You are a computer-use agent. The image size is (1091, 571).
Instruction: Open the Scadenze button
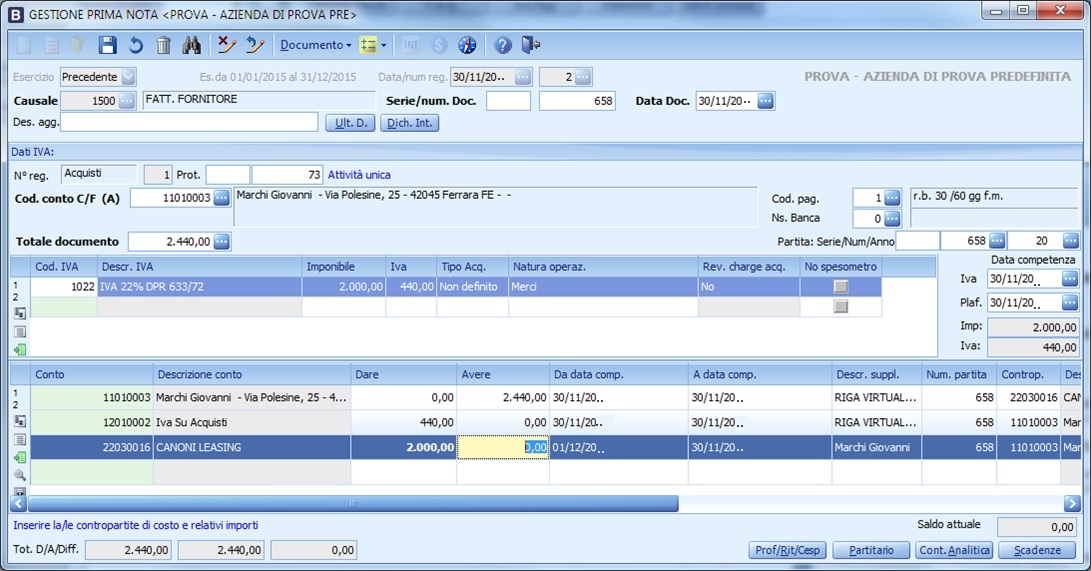[1036, 550]
